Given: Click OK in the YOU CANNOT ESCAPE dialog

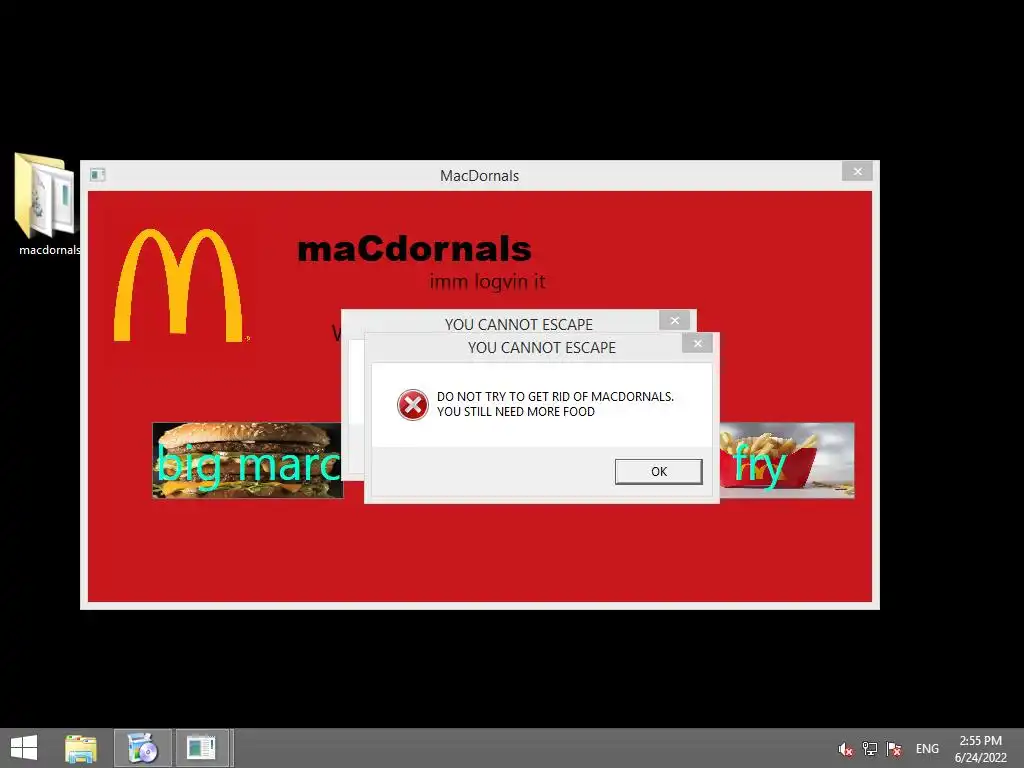Looking at the screenshot, I should click(x=658, y=472).
